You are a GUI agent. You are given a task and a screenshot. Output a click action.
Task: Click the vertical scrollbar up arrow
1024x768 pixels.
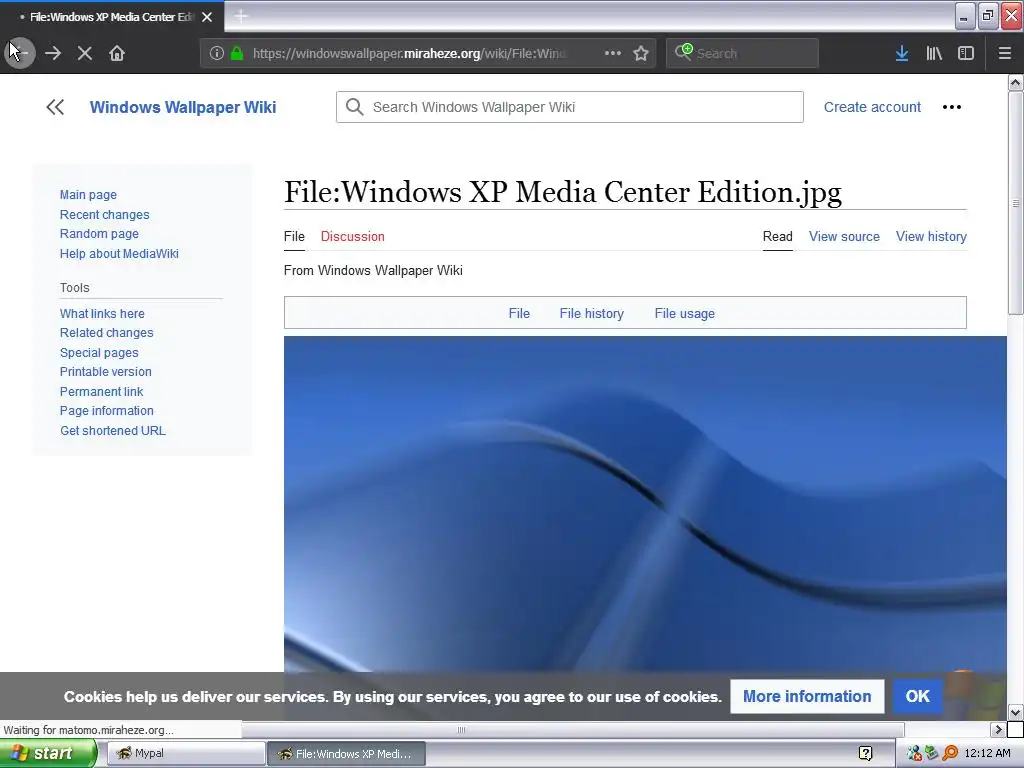[1016, 82]
